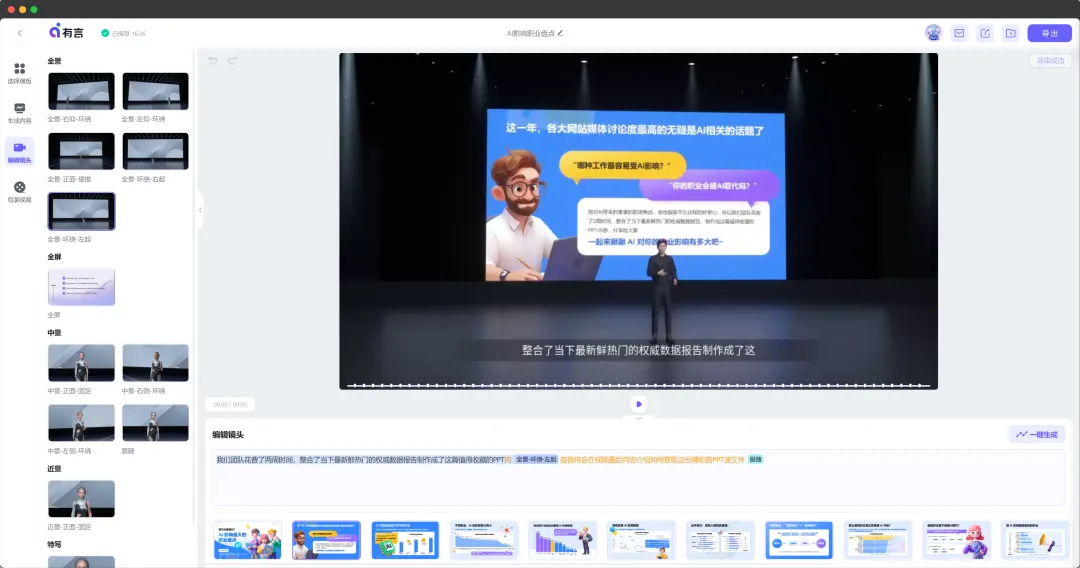Open the eighth slide with blue flow diagram
The width and height of the screenshot is (1080, 568).
799,540
